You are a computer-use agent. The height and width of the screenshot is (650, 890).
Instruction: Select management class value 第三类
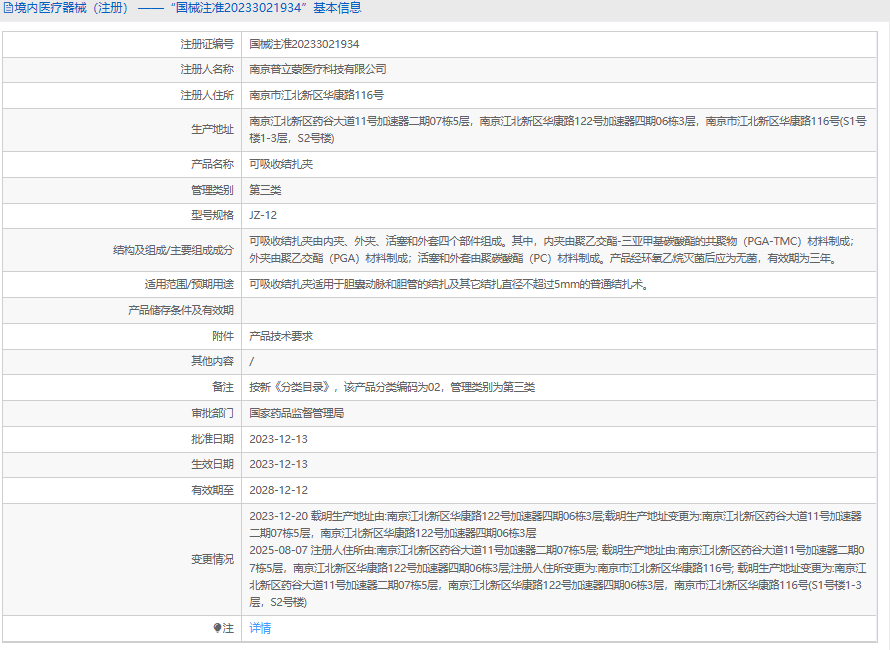(265, 190)
